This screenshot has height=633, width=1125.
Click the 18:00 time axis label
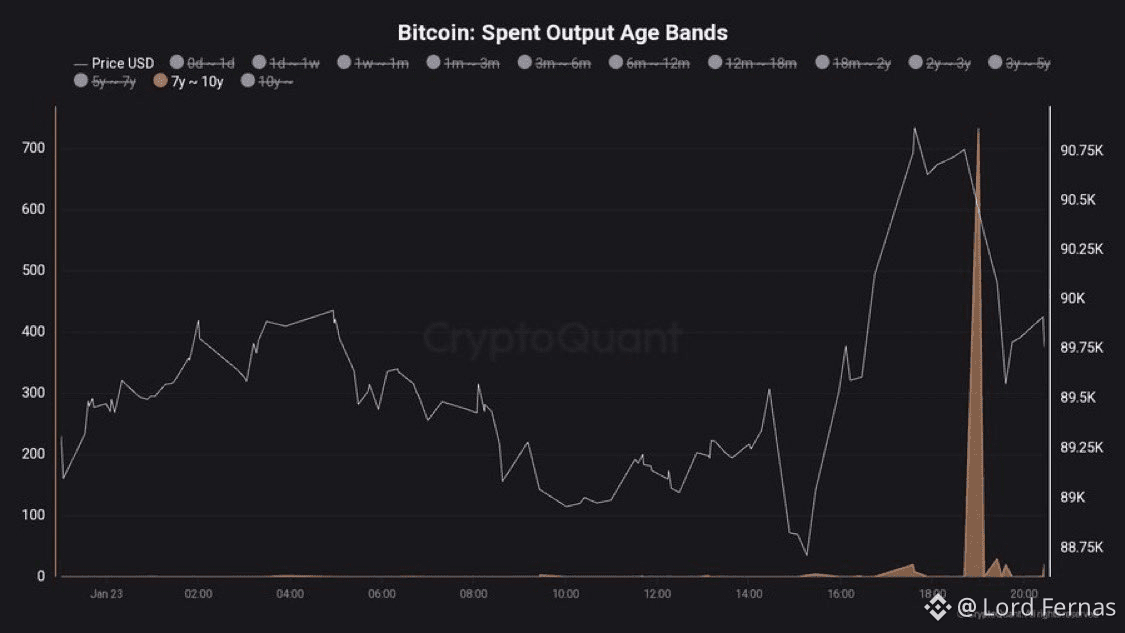pos(932,594)
